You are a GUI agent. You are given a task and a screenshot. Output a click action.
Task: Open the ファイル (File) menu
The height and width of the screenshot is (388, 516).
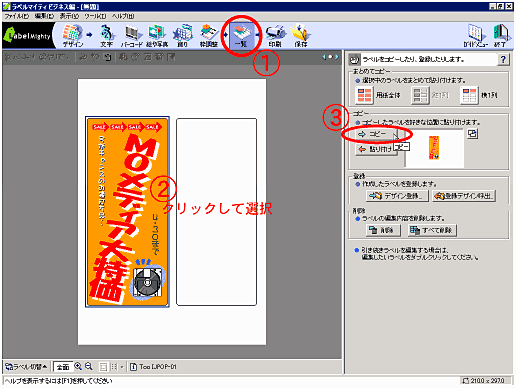pyautogui.click(x=17, y=16)
